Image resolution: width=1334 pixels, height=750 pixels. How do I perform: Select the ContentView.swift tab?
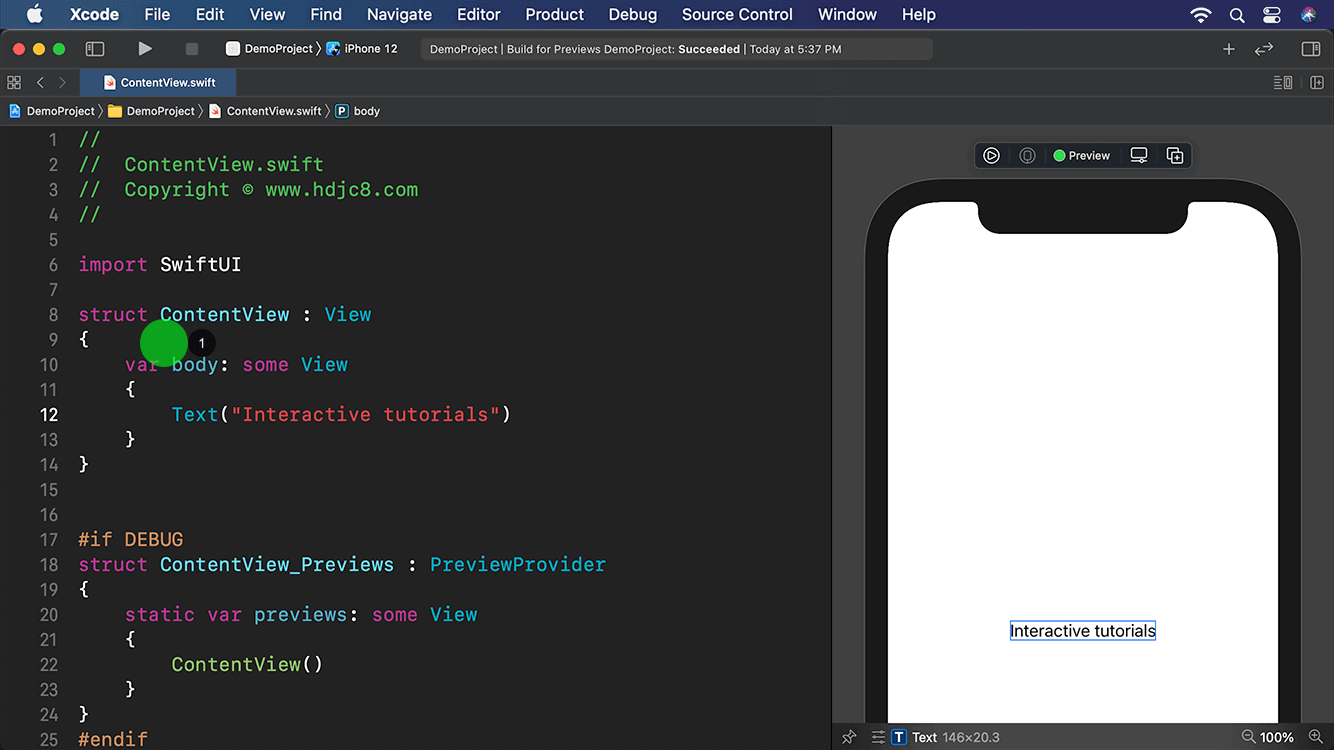(x=159, y=83)
